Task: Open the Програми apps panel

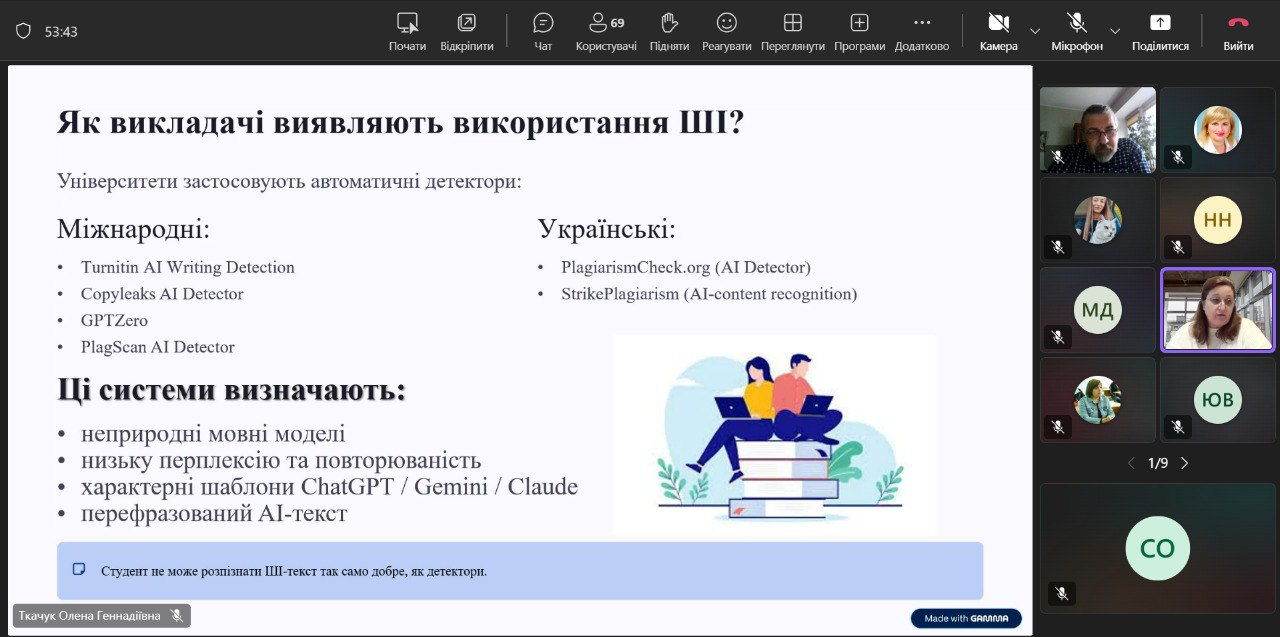Action: click(x=859, y=30)
